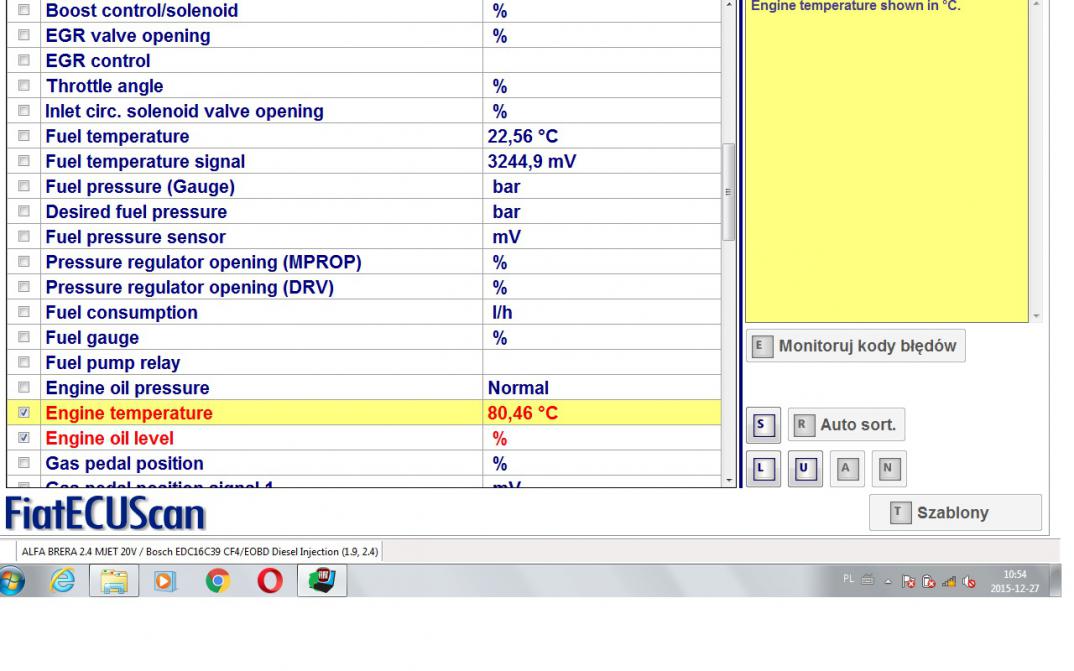Image resolution: width=1074 pixels, height=671 pixels.
Task: Click battery error tray icon
Action: (928, 581)
